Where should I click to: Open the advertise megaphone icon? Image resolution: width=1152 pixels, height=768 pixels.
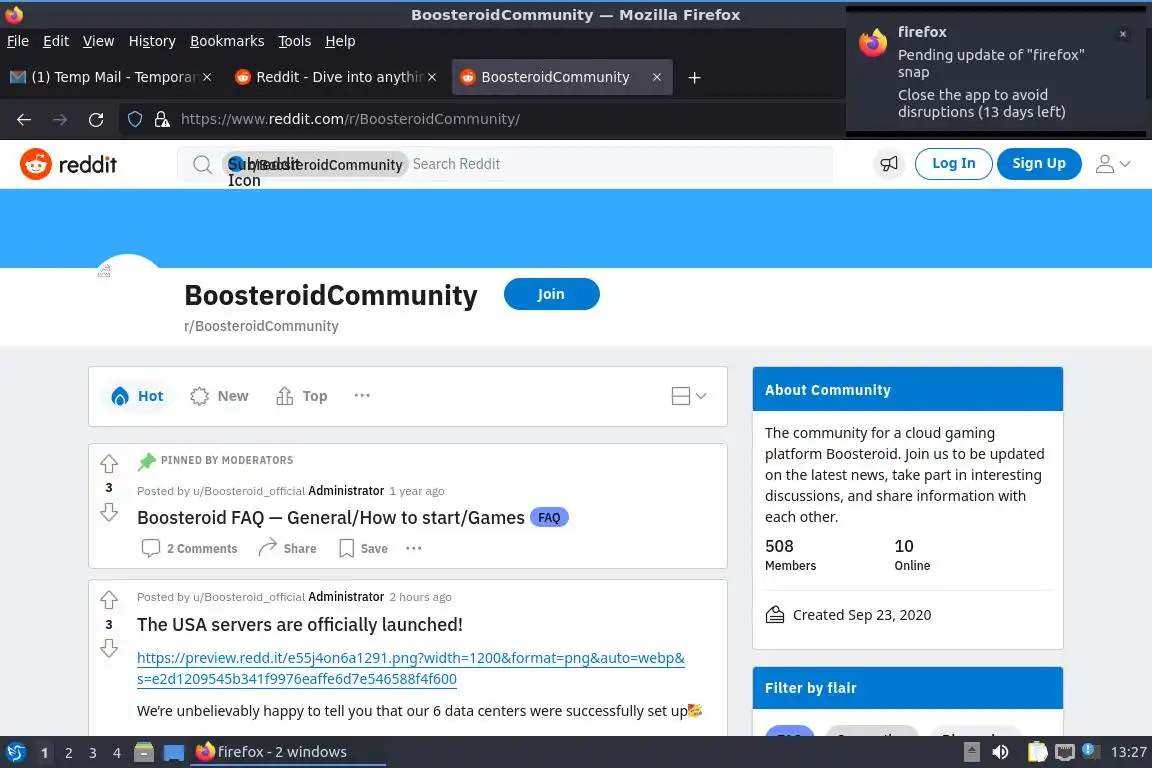889,163
